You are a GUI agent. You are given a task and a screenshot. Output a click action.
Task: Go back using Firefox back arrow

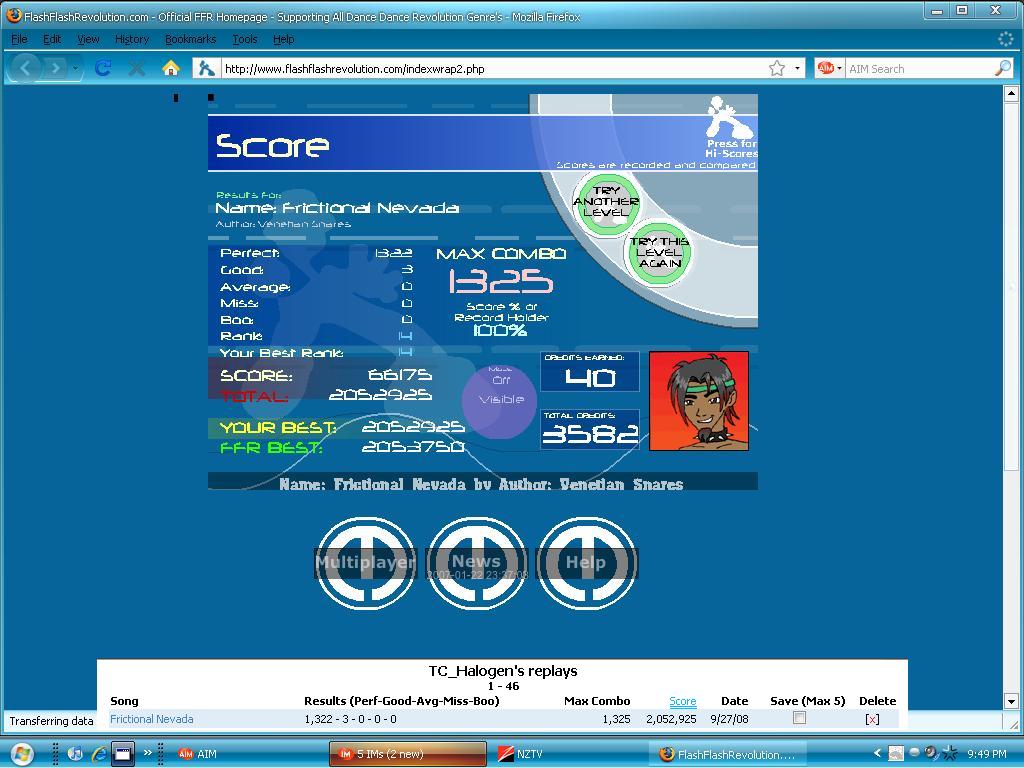click(25, 68)
